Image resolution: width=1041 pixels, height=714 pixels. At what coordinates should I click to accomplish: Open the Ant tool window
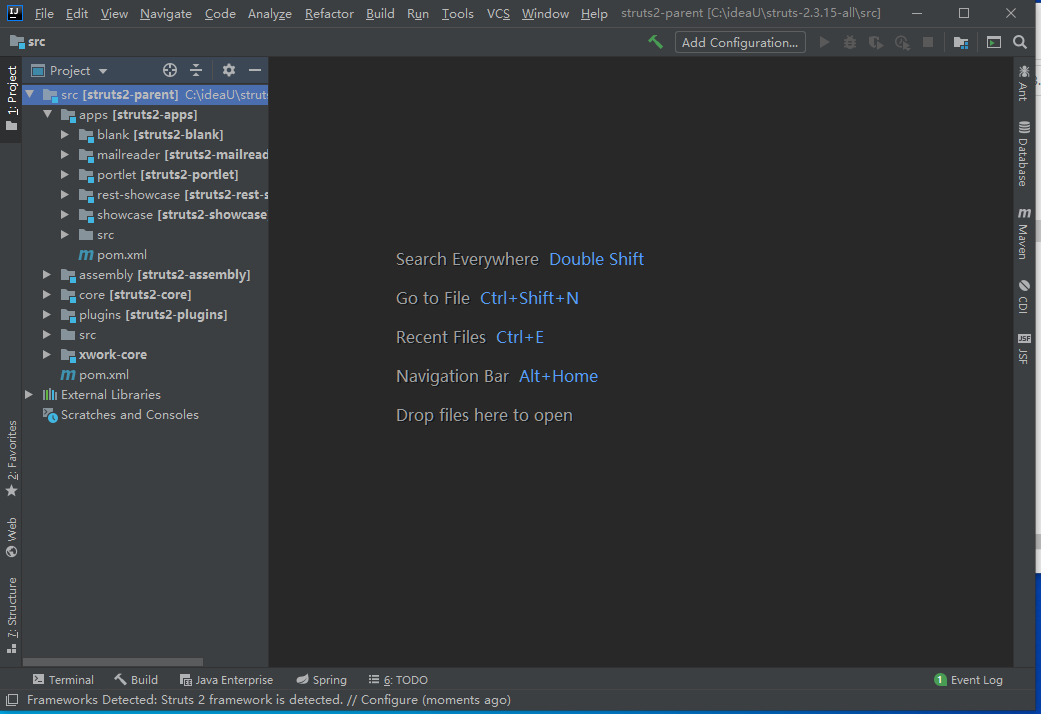coord(1024,83)
